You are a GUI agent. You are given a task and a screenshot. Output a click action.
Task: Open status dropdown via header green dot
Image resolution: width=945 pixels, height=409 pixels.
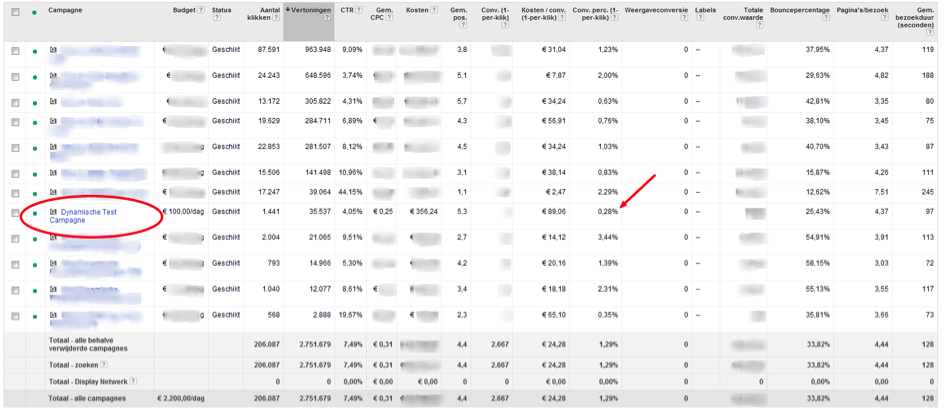(35, 12)
